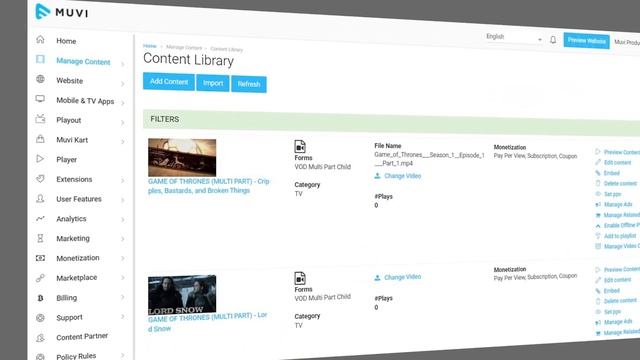
Task: Click the Analytics graph icon
Action: [x=40, y=218]
